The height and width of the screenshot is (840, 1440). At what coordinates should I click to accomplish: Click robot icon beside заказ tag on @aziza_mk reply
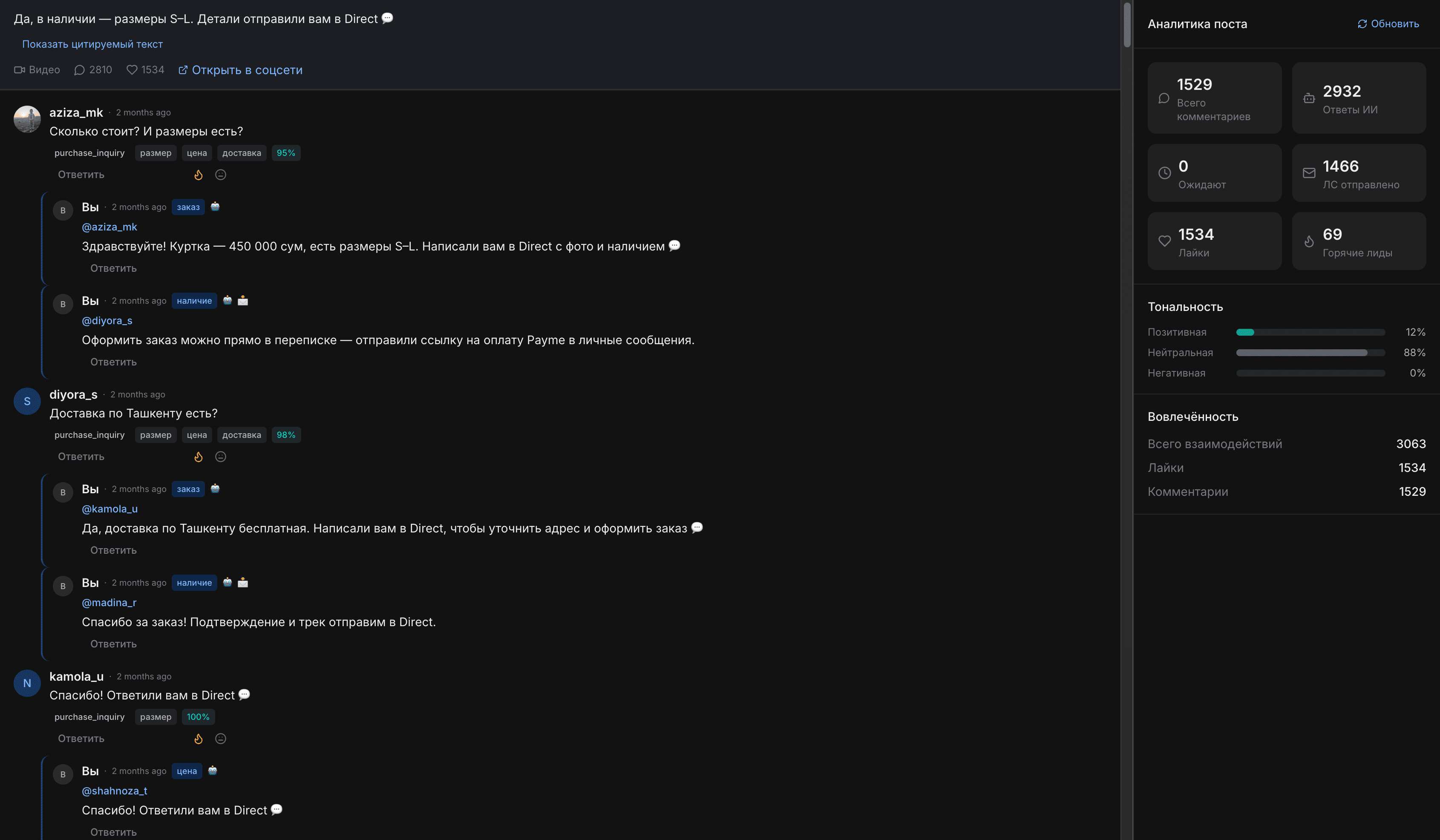point(215,206)
